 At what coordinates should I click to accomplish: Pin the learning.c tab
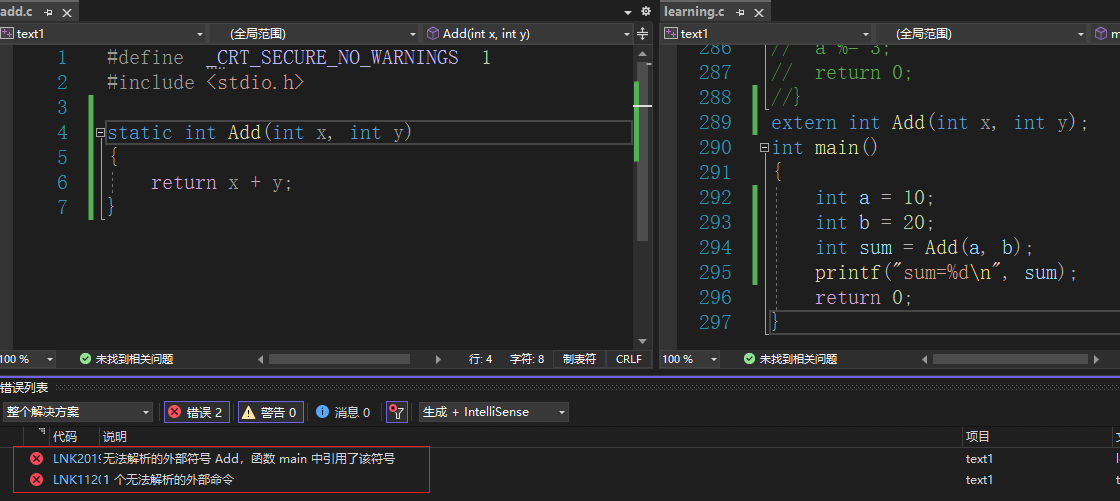[741, 12]
